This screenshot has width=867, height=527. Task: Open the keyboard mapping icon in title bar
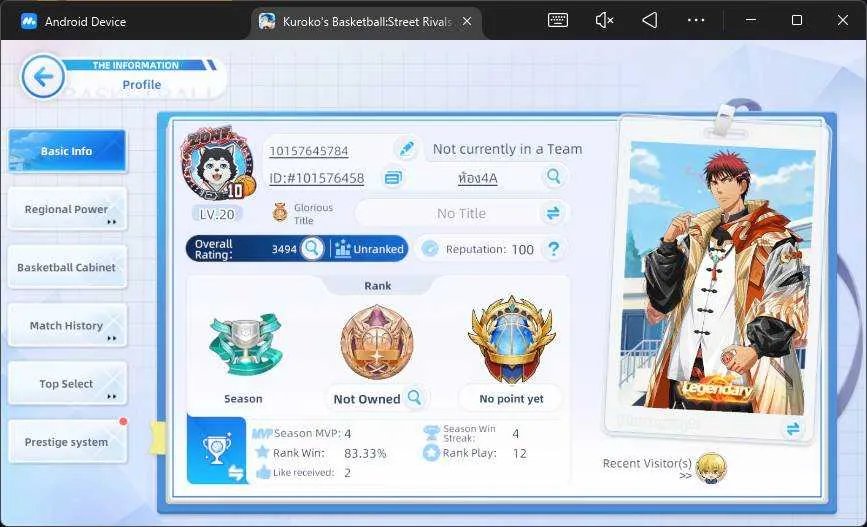click(557, 20)
